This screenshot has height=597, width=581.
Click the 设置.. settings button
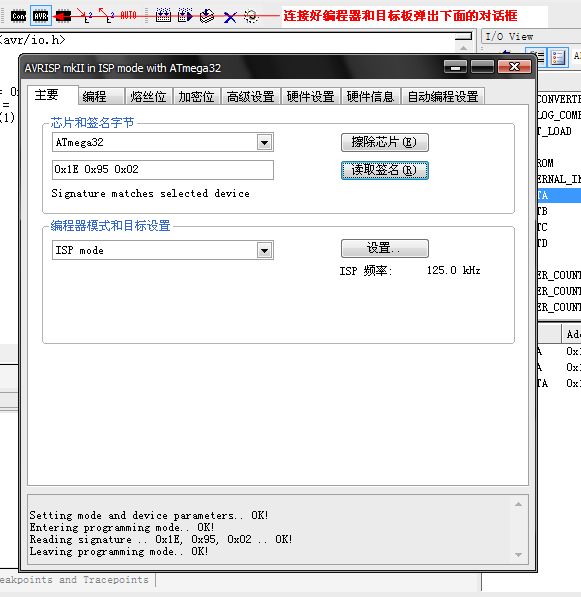(385, 248)
